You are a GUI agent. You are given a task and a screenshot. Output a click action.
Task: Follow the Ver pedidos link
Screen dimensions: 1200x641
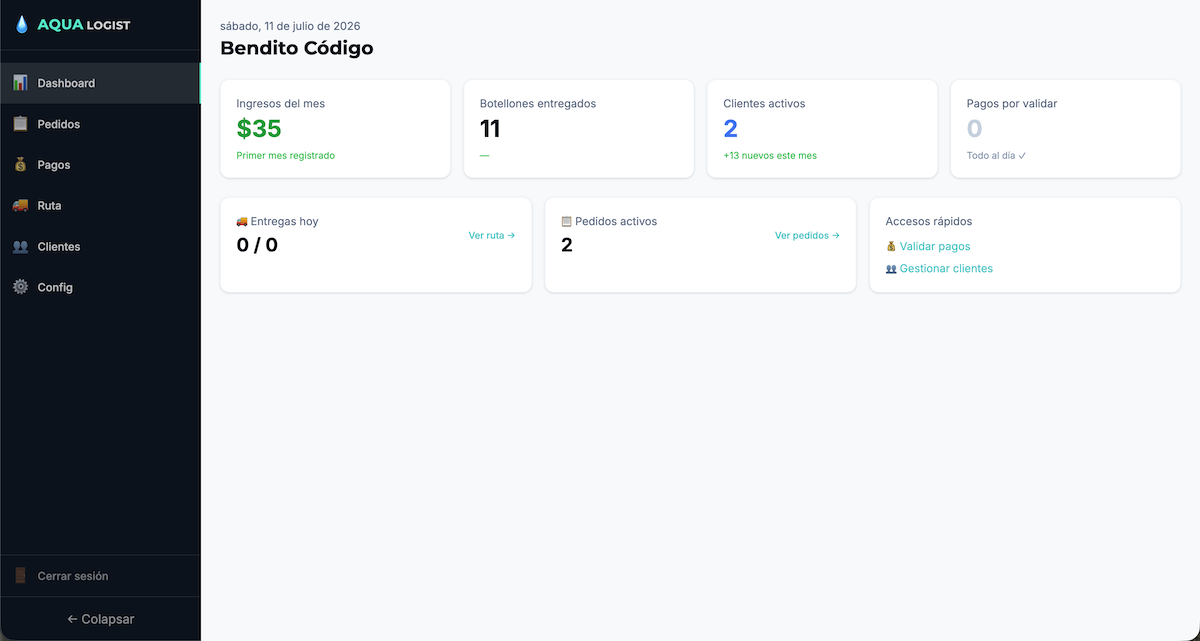[x=807, y=236]
